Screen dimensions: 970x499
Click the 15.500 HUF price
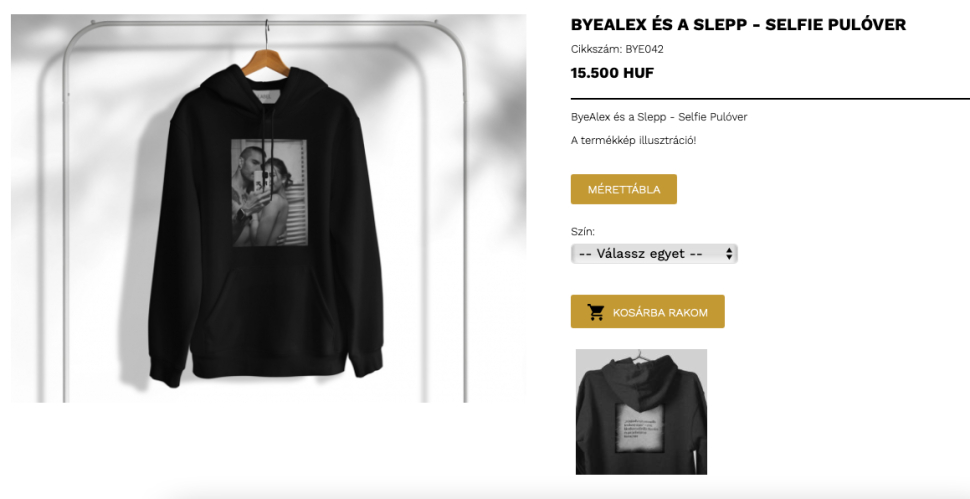click(612, 73)
